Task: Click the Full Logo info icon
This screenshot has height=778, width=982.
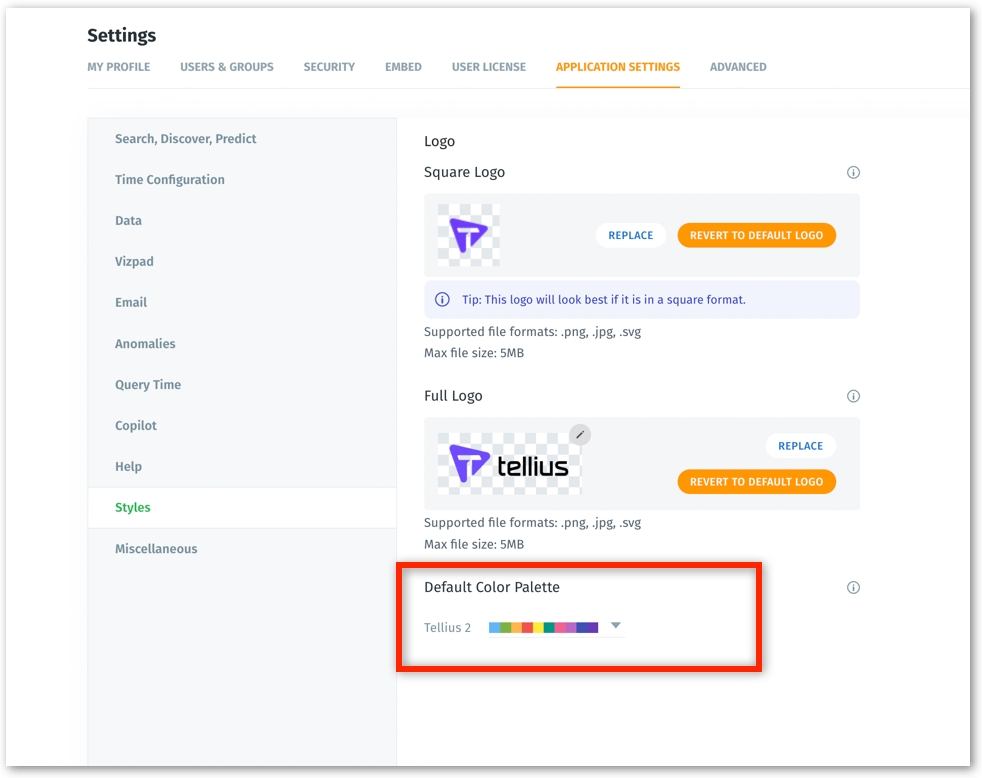Action: [853, 396]
